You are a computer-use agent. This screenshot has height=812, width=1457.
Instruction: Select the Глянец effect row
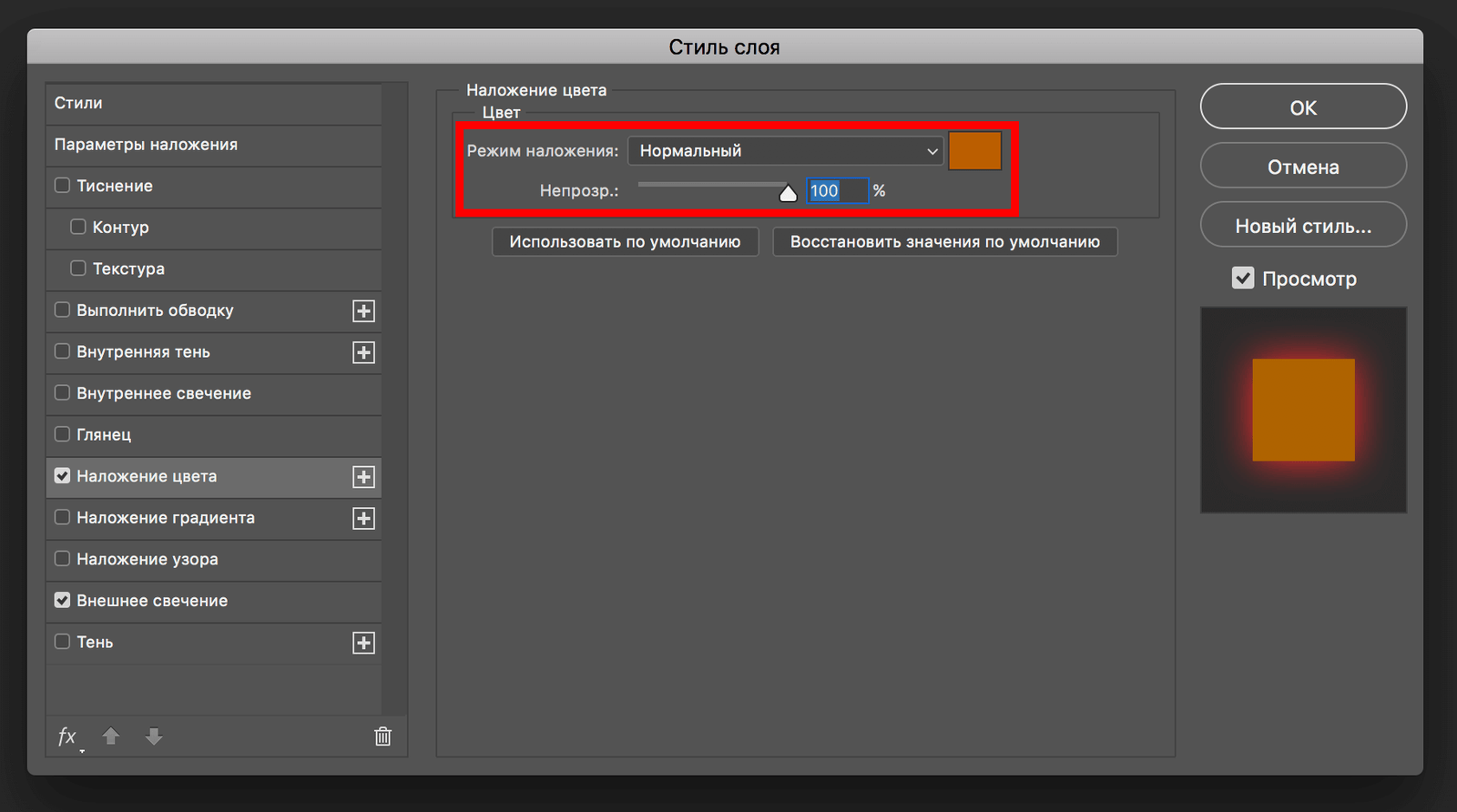tap(213, 435)
